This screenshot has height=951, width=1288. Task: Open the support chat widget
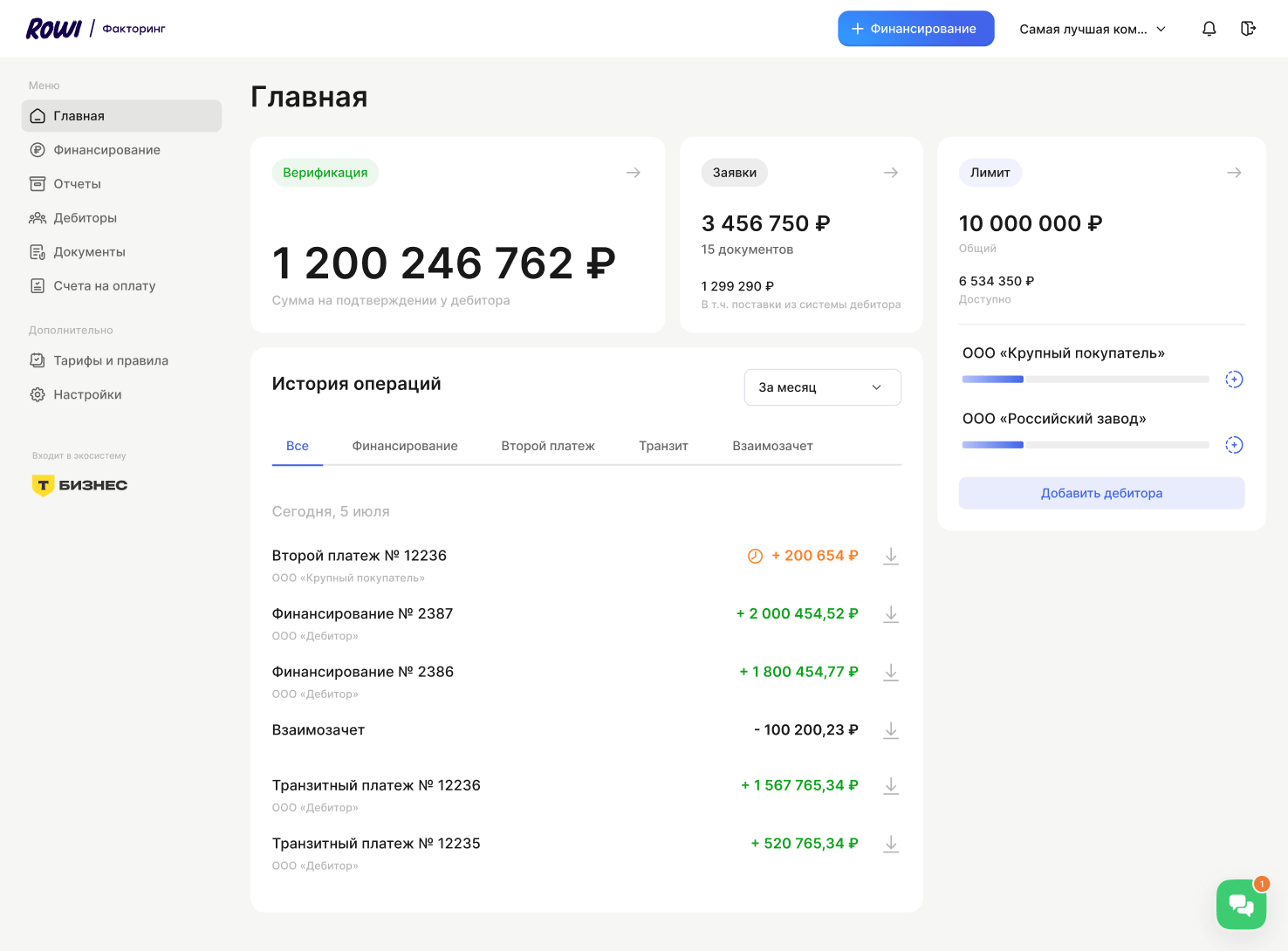click(x=1241, y=905)
